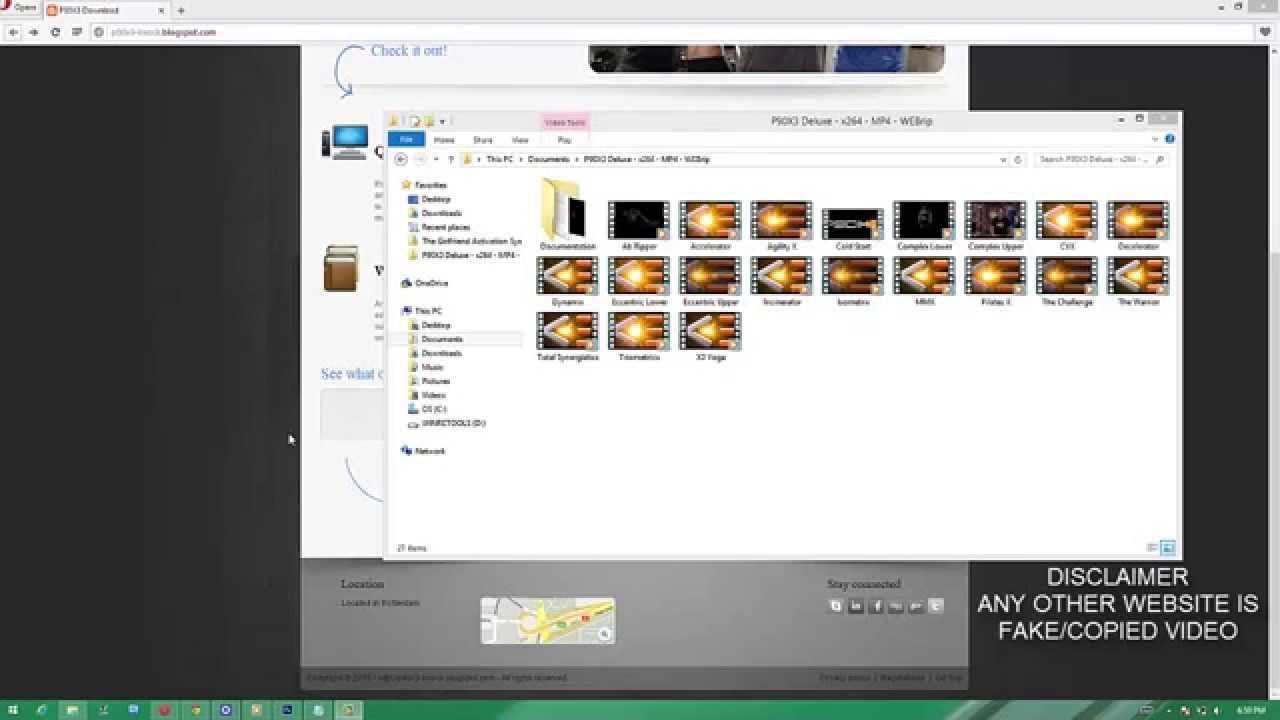Select the Agility X video file
This screenshot has width=1280, height=720.
click(x=781, y=225)
